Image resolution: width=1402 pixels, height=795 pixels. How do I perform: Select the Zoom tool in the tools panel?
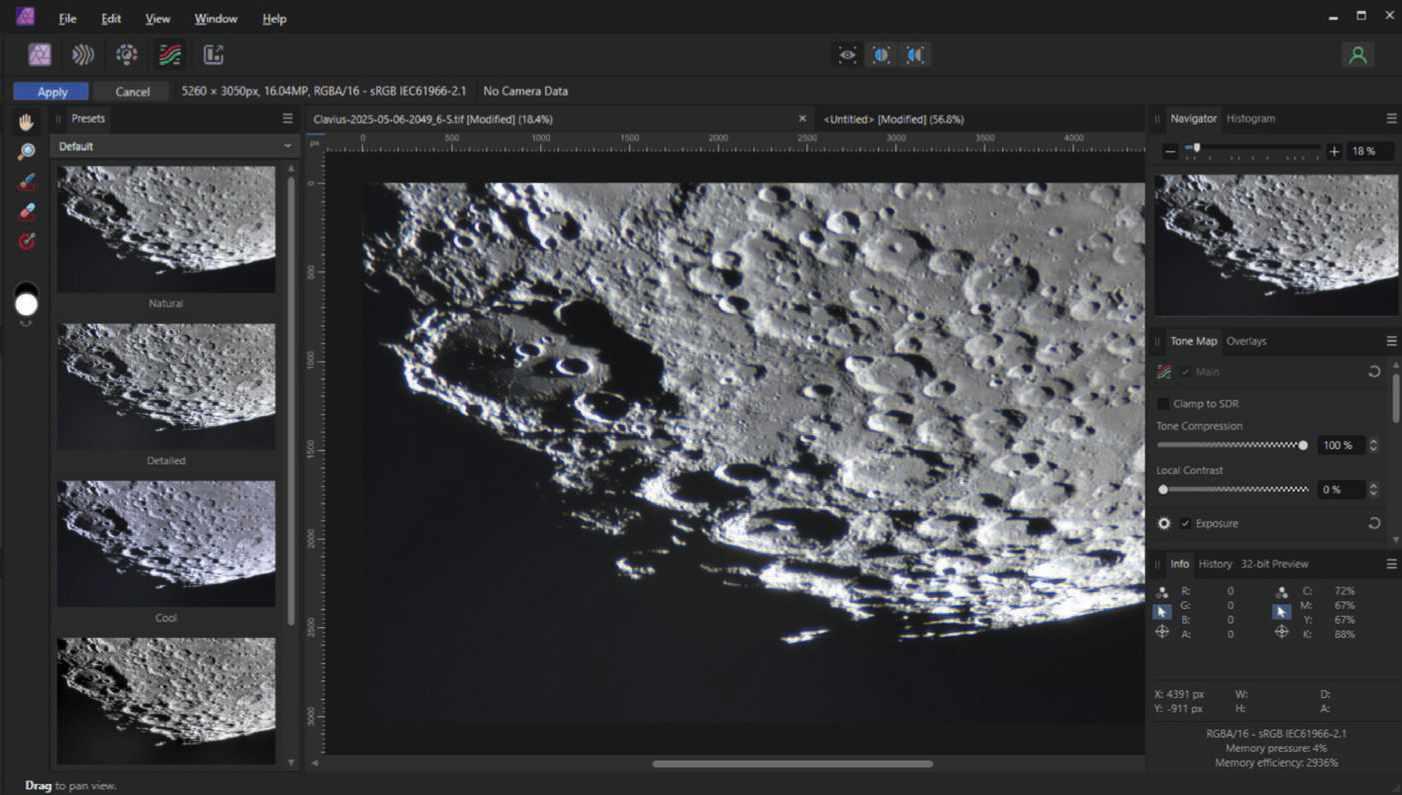(27, 152)
